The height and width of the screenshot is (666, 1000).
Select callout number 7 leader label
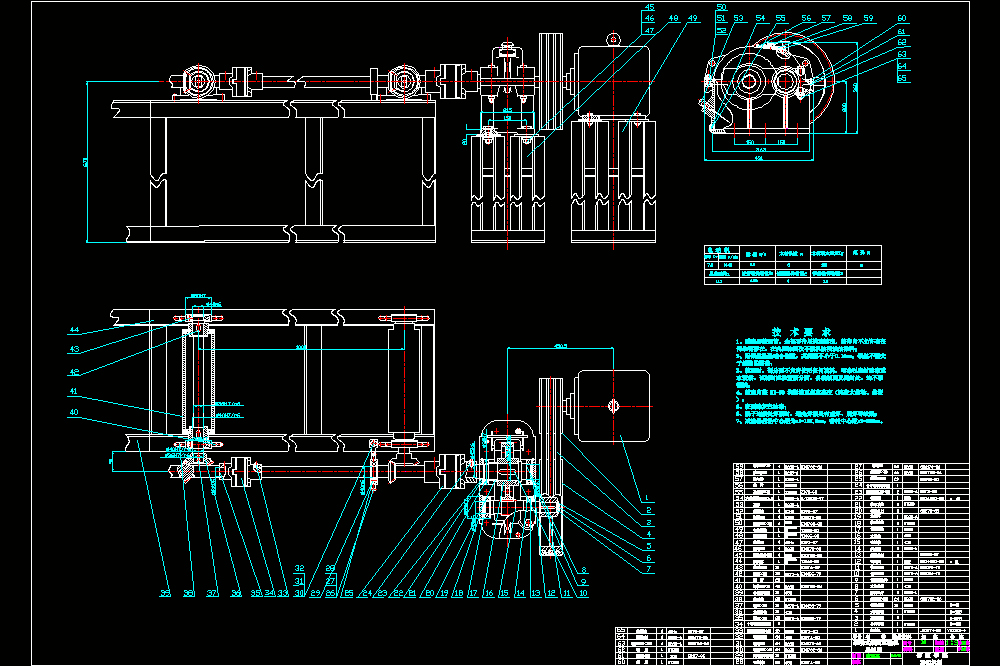click(x=649, y=569)
